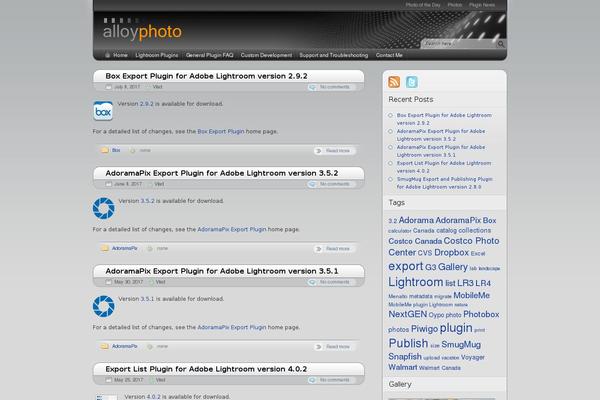The width and height of the screenshot is (600, 400).
Task: Open the Contact Me menu item
Action: pyautogui.click(x=389, y=55)
